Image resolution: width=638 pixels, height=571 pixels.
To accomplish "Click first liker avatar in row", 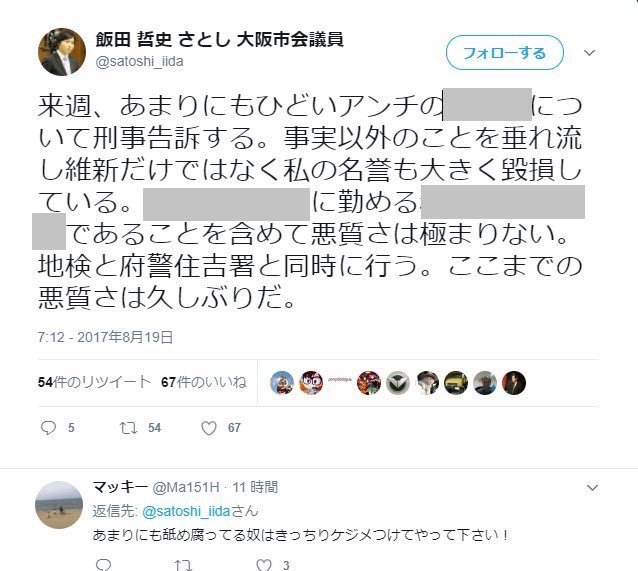I will pos(282,383).
